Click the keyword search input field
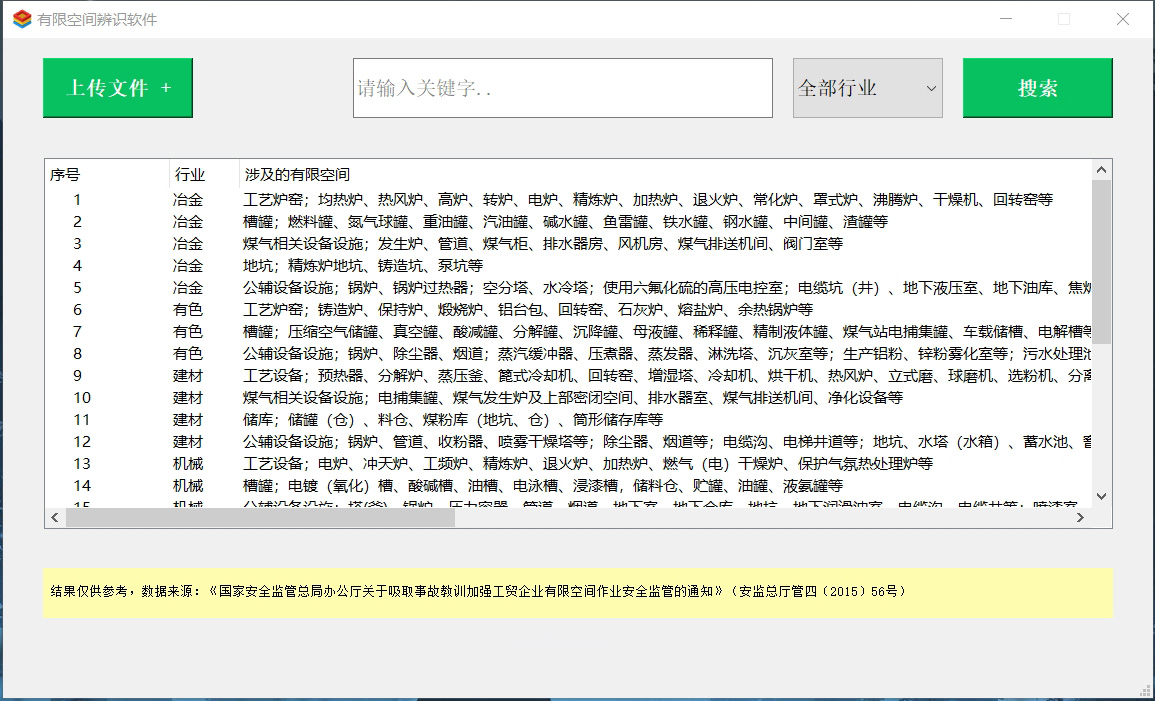Image resolution: width=1155 pixels, height=701 pixels. click(562, 87)
